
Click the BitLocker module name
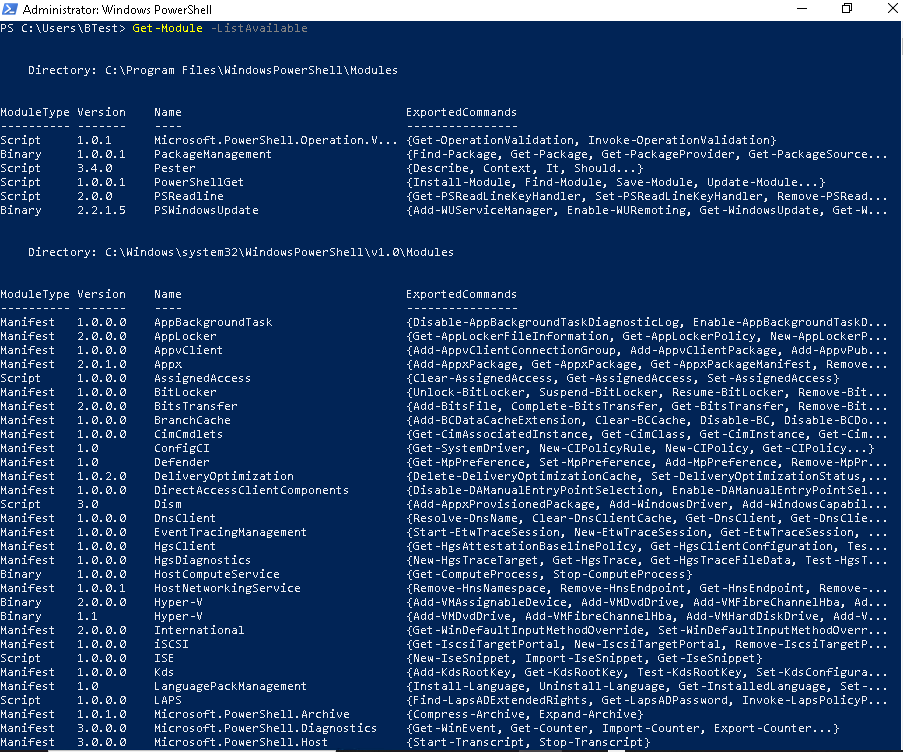[x=185, y=392]
